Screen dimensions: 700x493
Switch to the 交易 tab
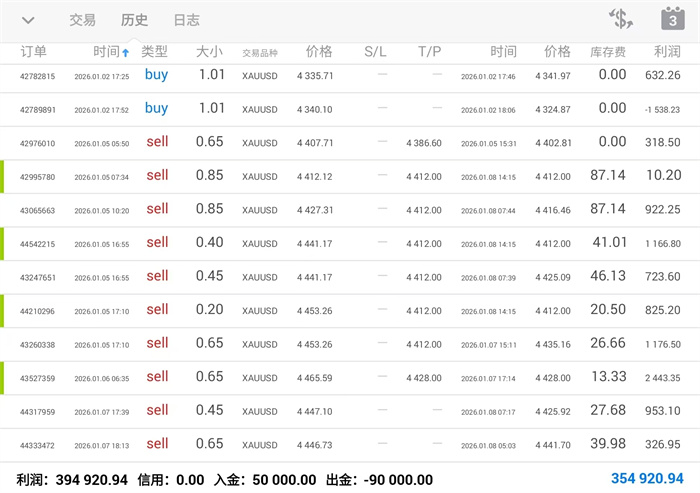click(83, 20)
